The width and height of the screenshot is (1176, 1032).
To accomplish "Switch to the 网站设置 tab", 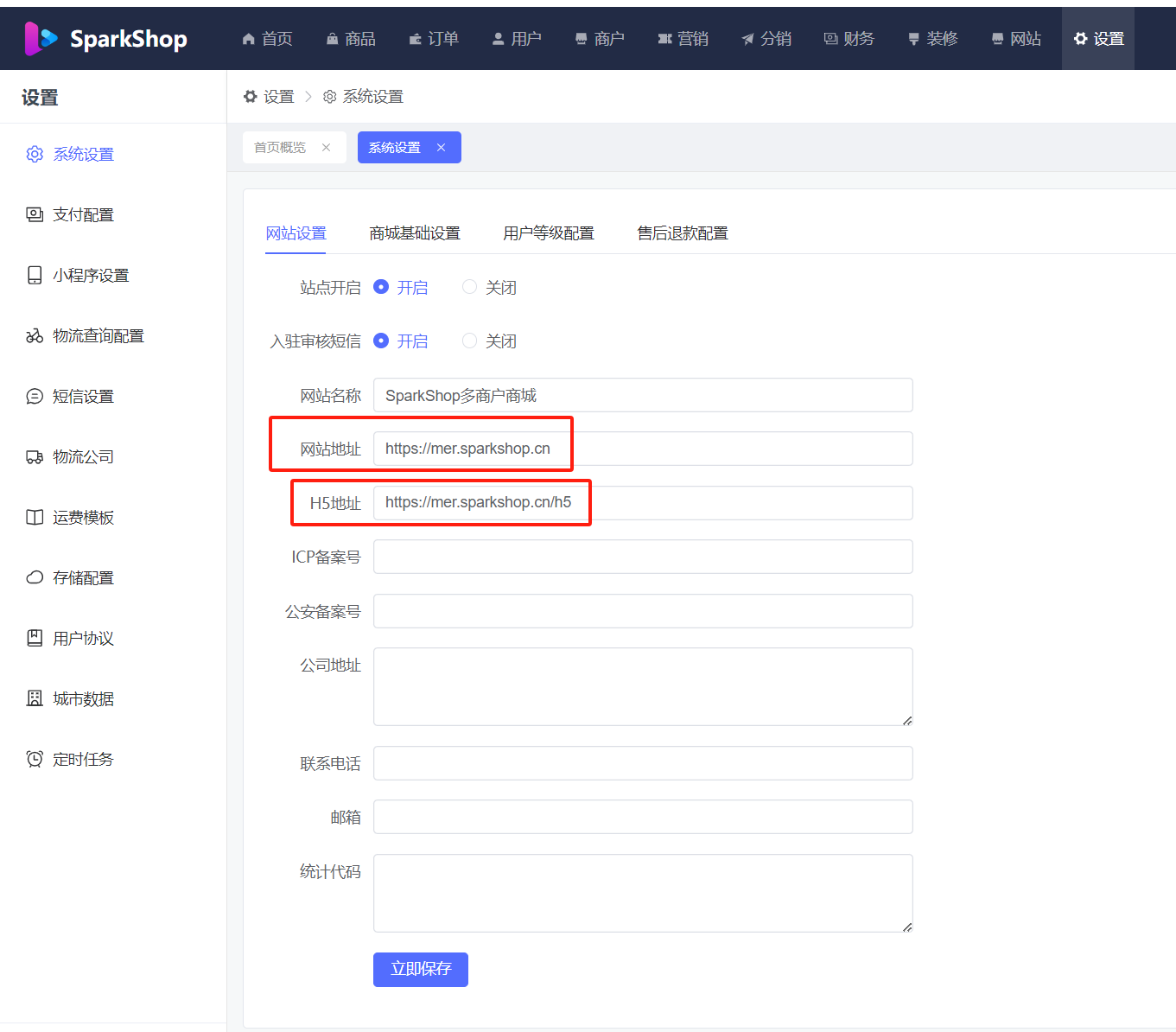I will click(x=296, y=233).
